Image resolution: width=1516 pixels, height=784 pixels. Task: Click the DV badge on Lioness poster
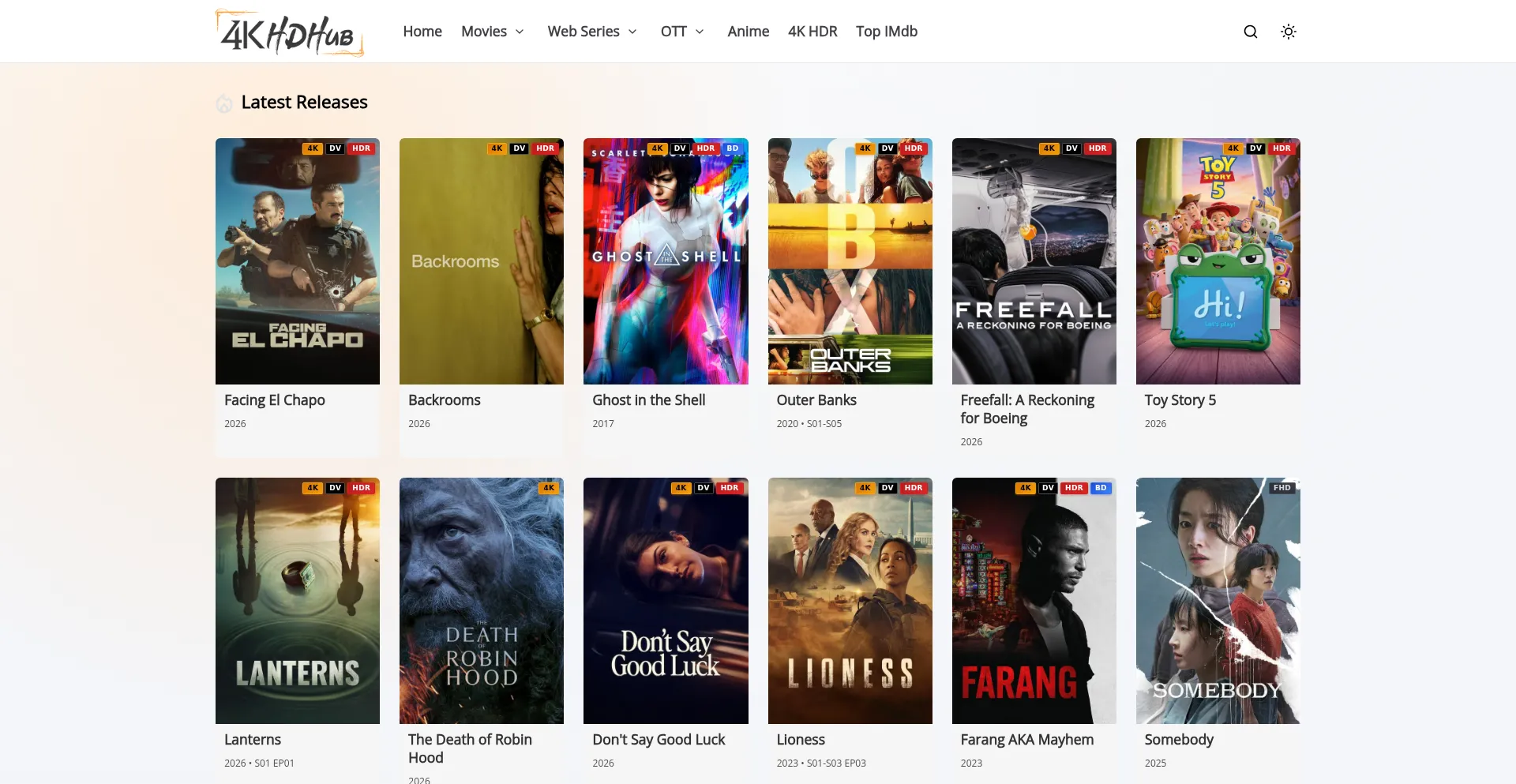(x=887, y=488)
